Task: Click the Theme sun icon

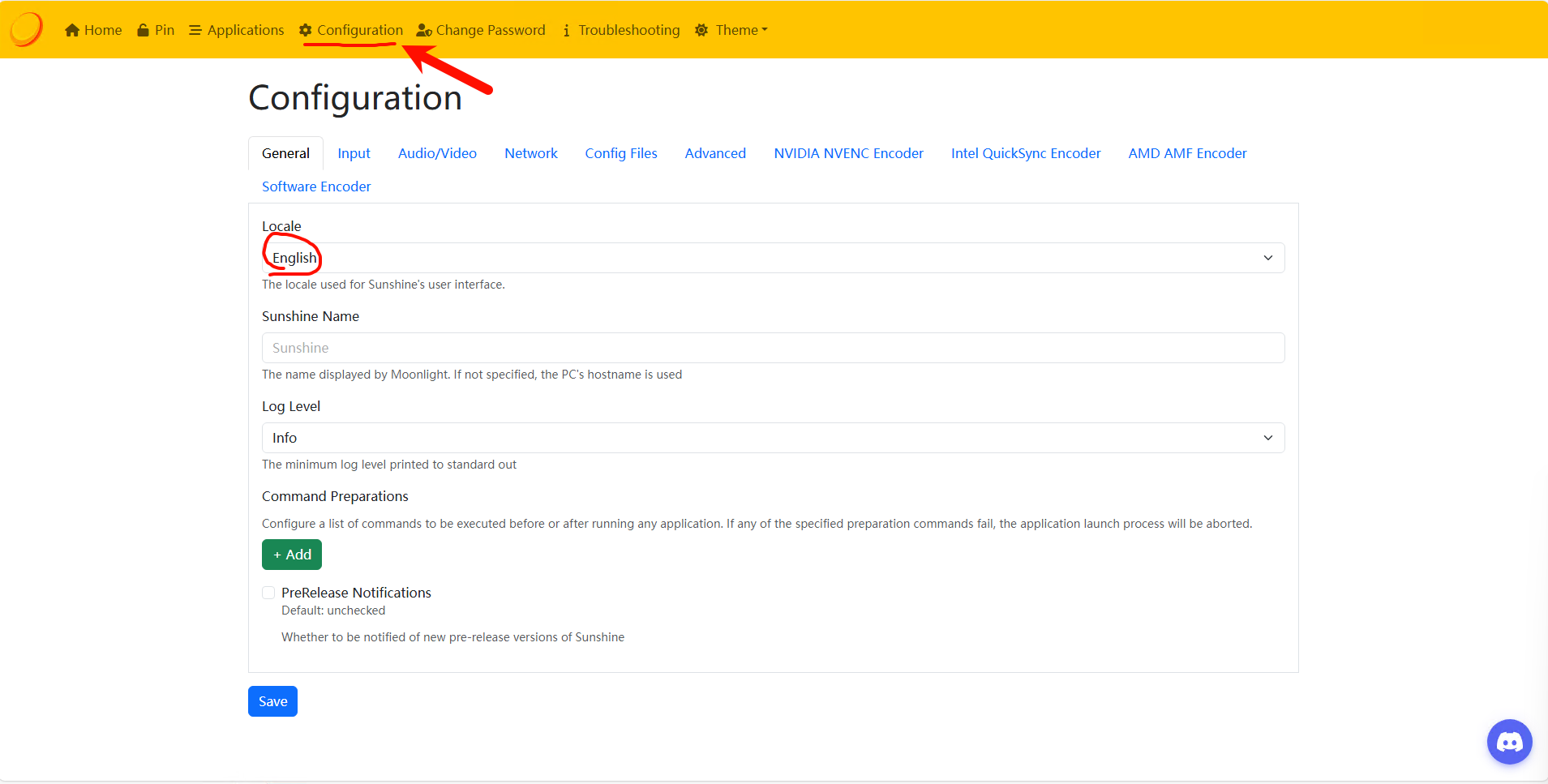Action: pos(701,30)
